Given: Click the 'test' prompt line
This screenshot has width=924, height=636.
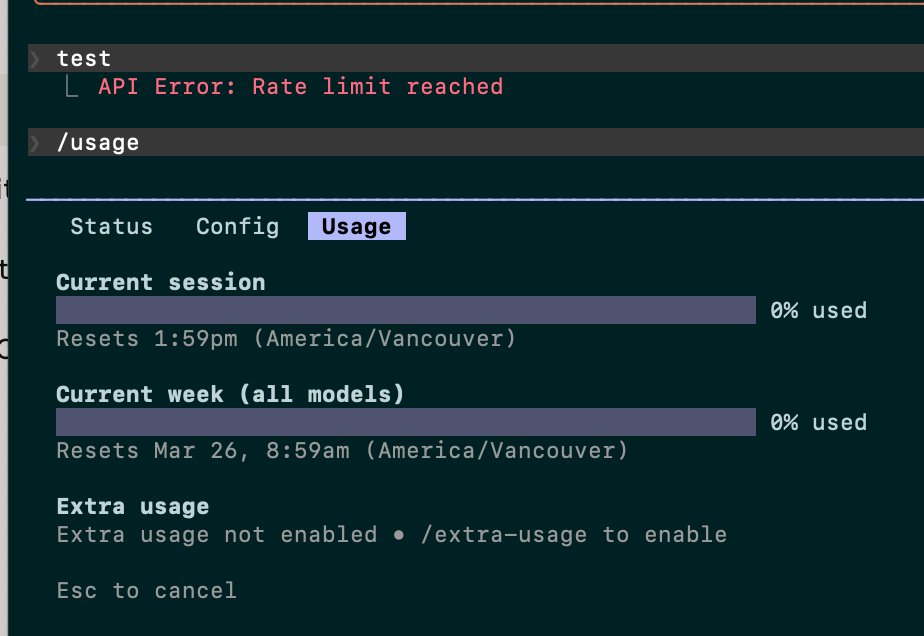Looking at the screenshot, I should 476,58.
